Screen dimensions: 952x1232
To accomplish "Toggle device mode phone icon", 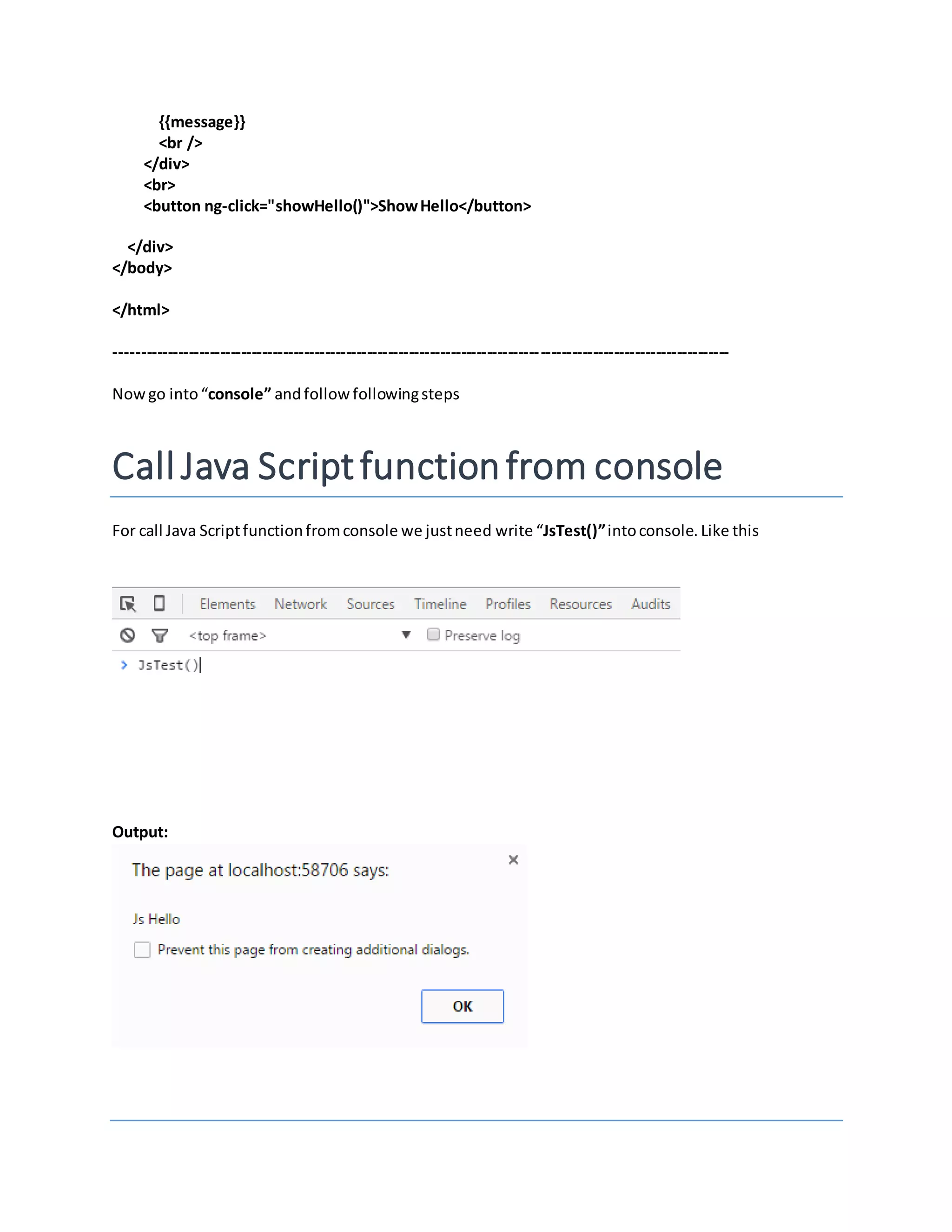I will pyautogui.click(x=159, y=603).
